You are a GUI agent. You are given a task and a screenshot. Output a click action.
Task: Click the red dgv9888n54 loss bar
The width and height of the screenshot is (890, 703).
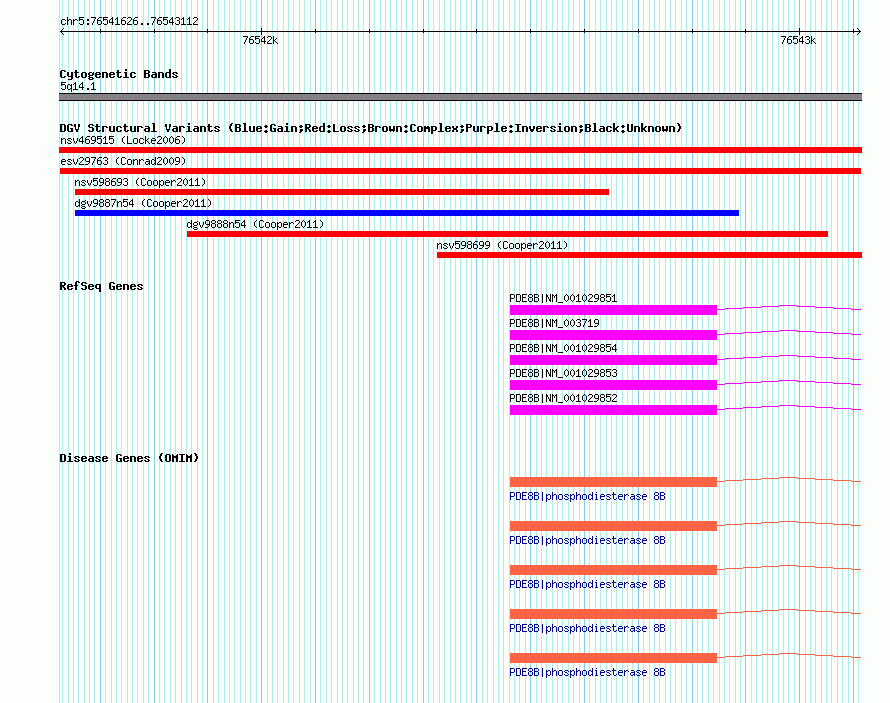[x=507, y=234]
